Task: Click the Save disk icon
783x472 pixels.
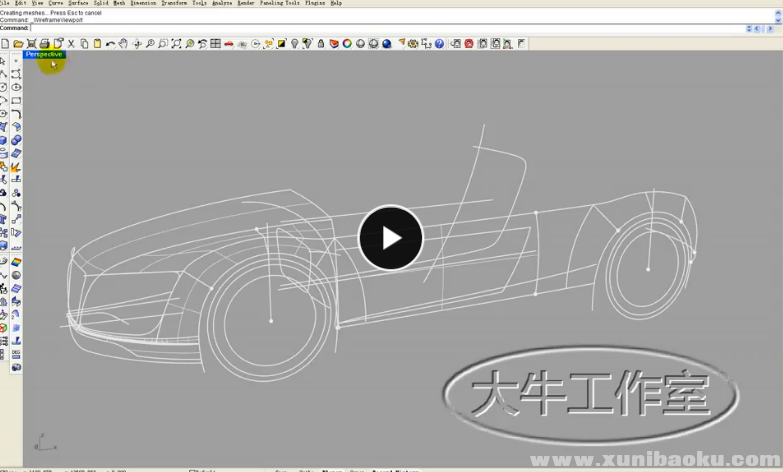Action: 31,44
